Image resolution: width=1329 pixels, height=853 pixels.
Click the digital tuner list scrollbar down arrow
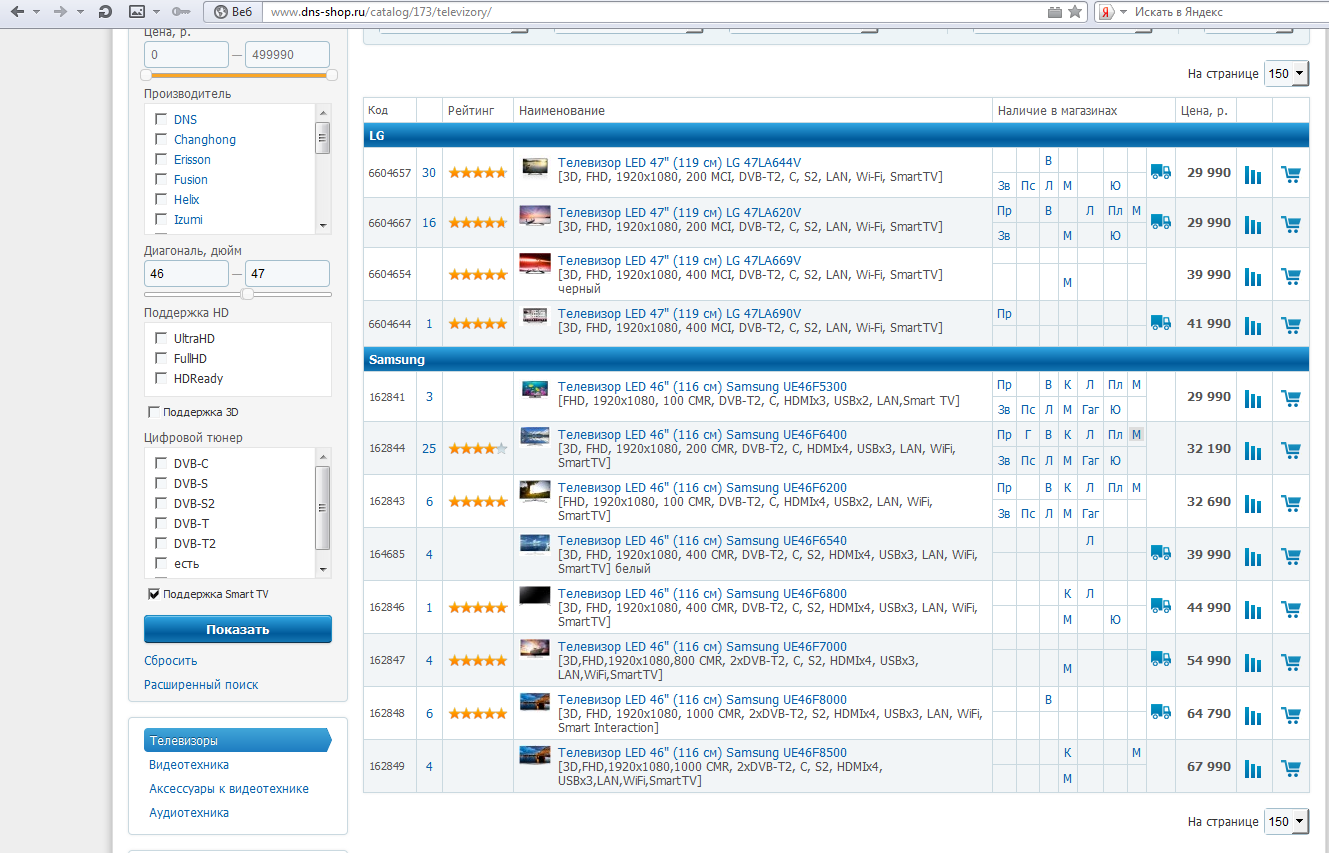[323, 570]
